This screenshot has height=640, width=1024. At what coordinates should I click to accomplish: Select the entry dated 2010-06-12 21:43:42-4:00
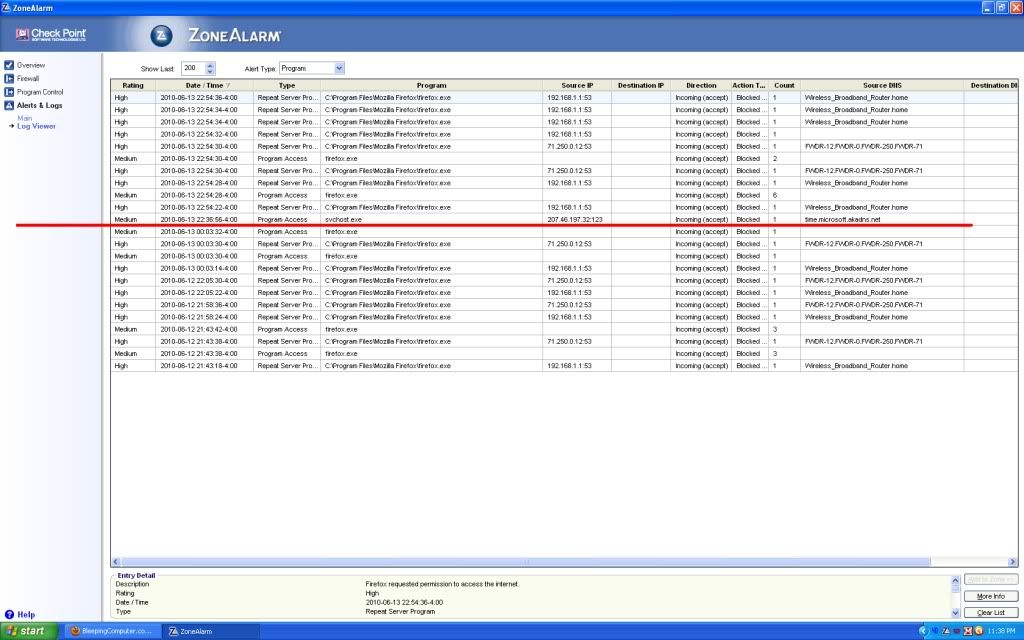[x=564, y=329]
